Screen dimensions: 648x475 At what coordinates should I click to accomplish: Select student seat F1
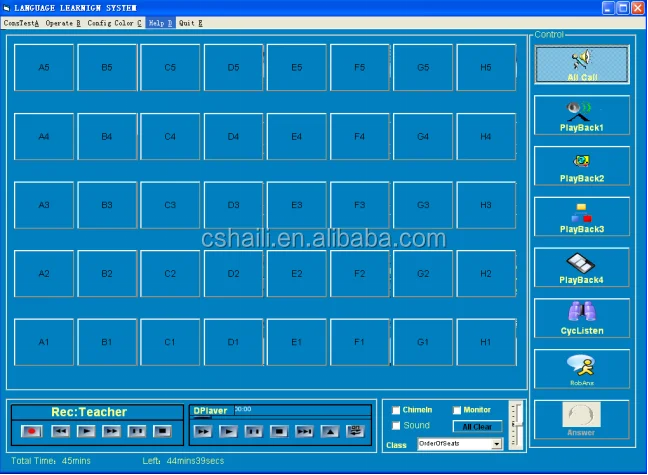(x=360, y=342)
